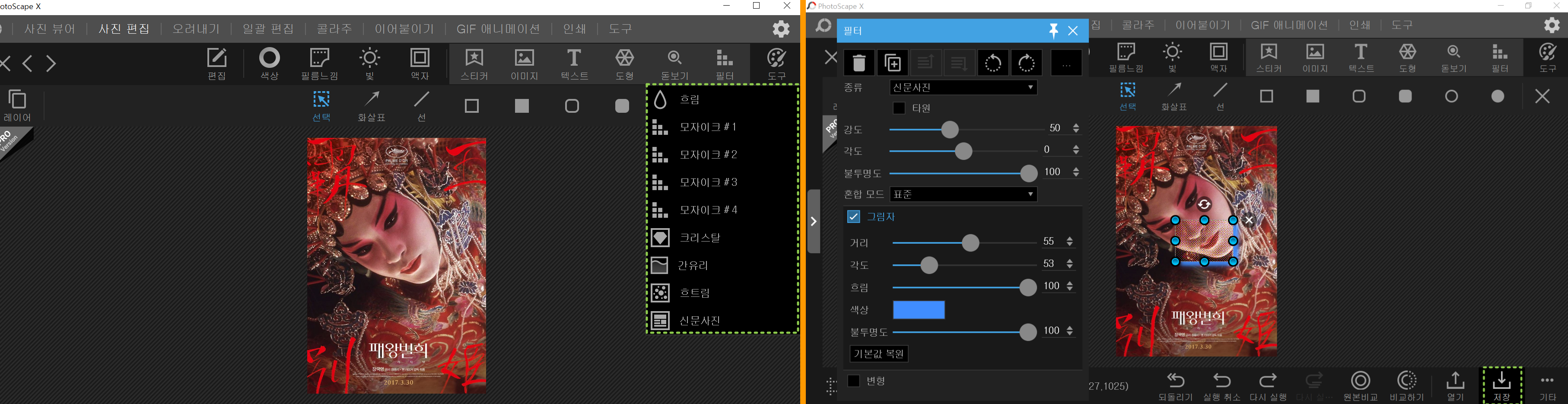Open settings gear in left window
Image resolution: width=1568 pixels, height=404 pixels.
point(781,29)
